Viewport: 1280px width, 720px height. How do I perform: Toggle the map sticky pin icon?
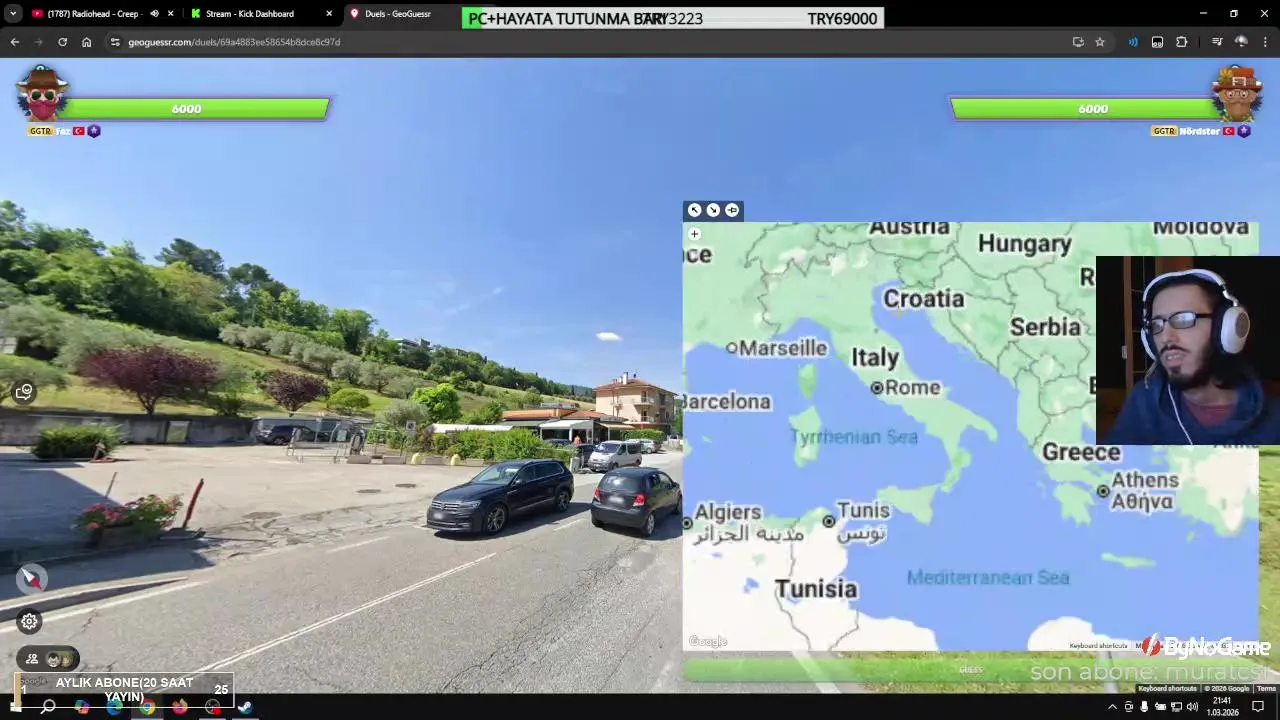(732, 210)
